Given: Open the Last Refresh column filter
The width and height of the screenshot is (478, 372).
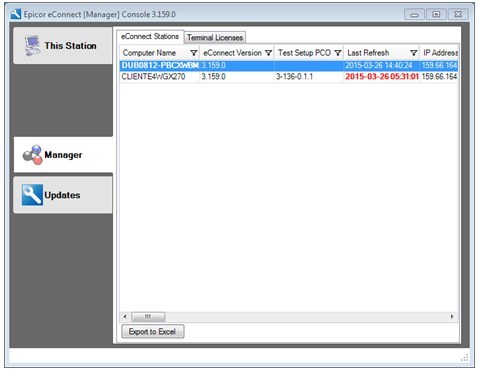Looking at the screenshot, I should pyautogui.click(x=414, y=53).
